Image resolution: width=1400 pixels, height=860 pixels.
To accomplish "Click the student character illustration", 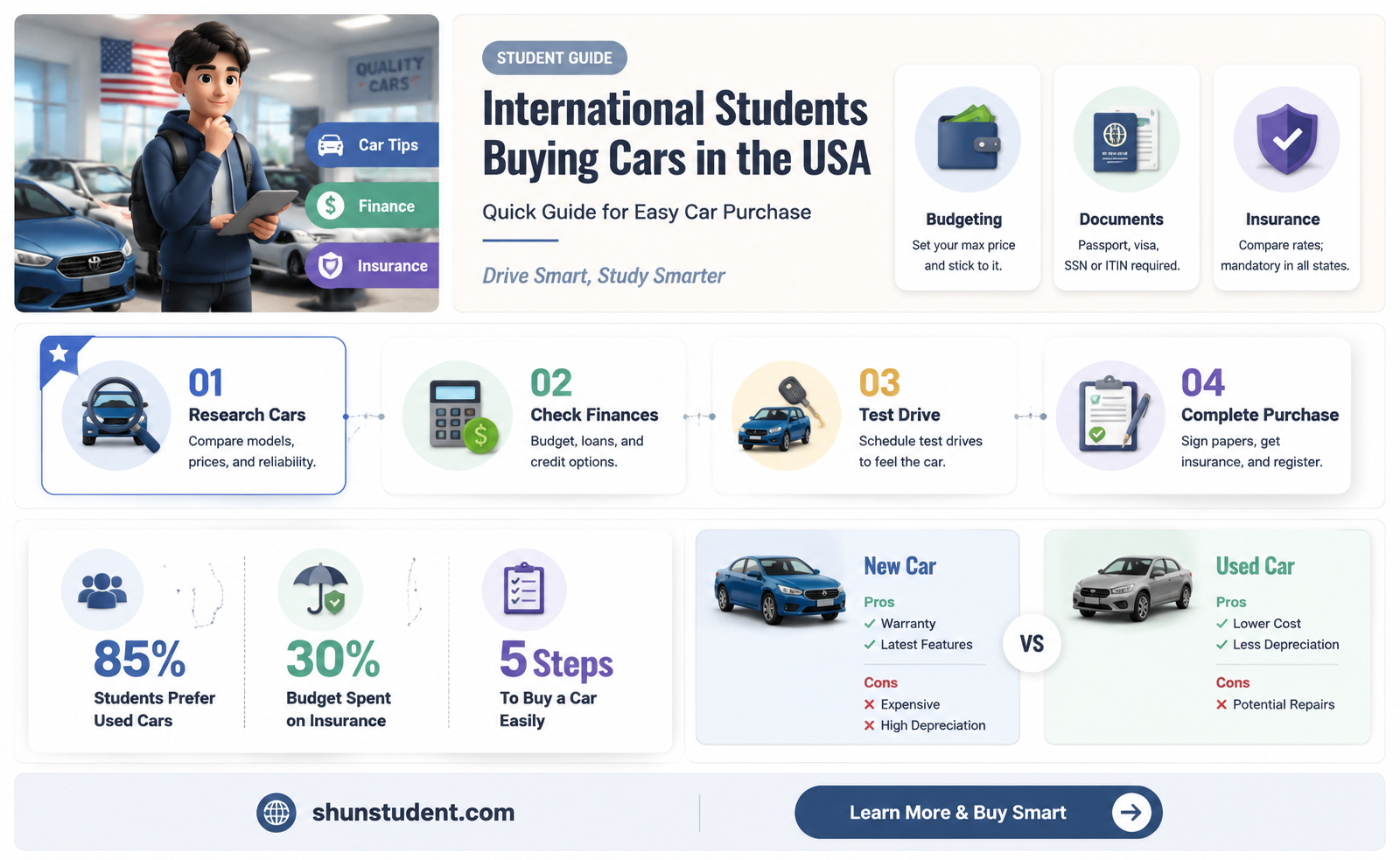I will click(214, 166).
